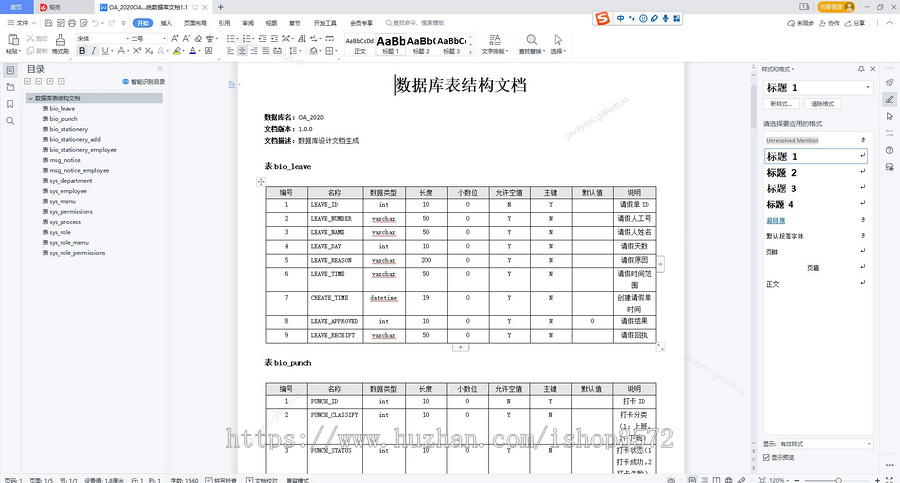The image size is (900, 483).
Task: Open the font size dropdown
Action: tap(164, 38)
